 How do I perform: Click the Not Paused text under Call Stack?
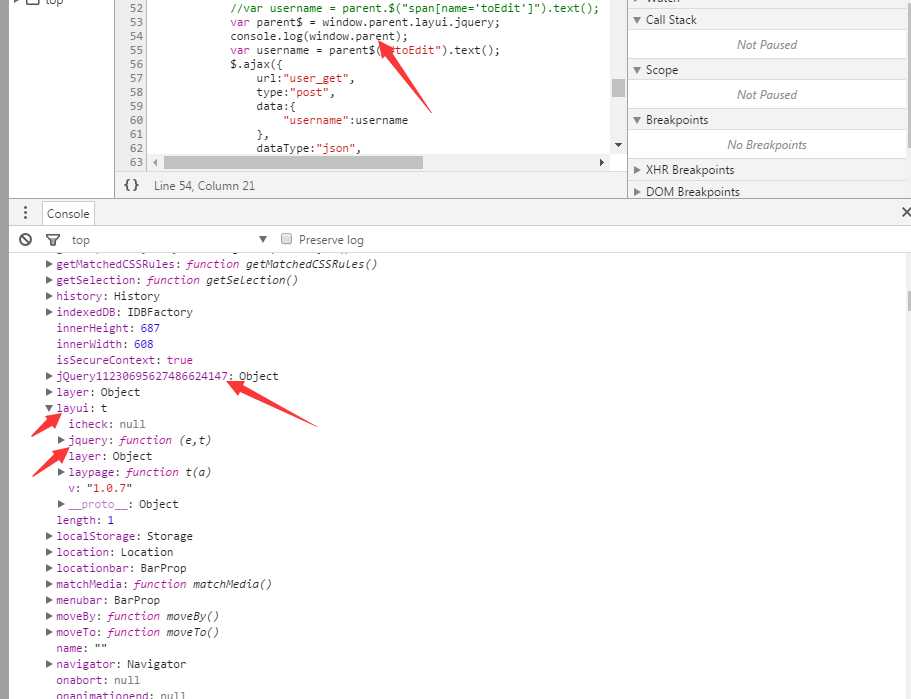click(x=767, y=45)
